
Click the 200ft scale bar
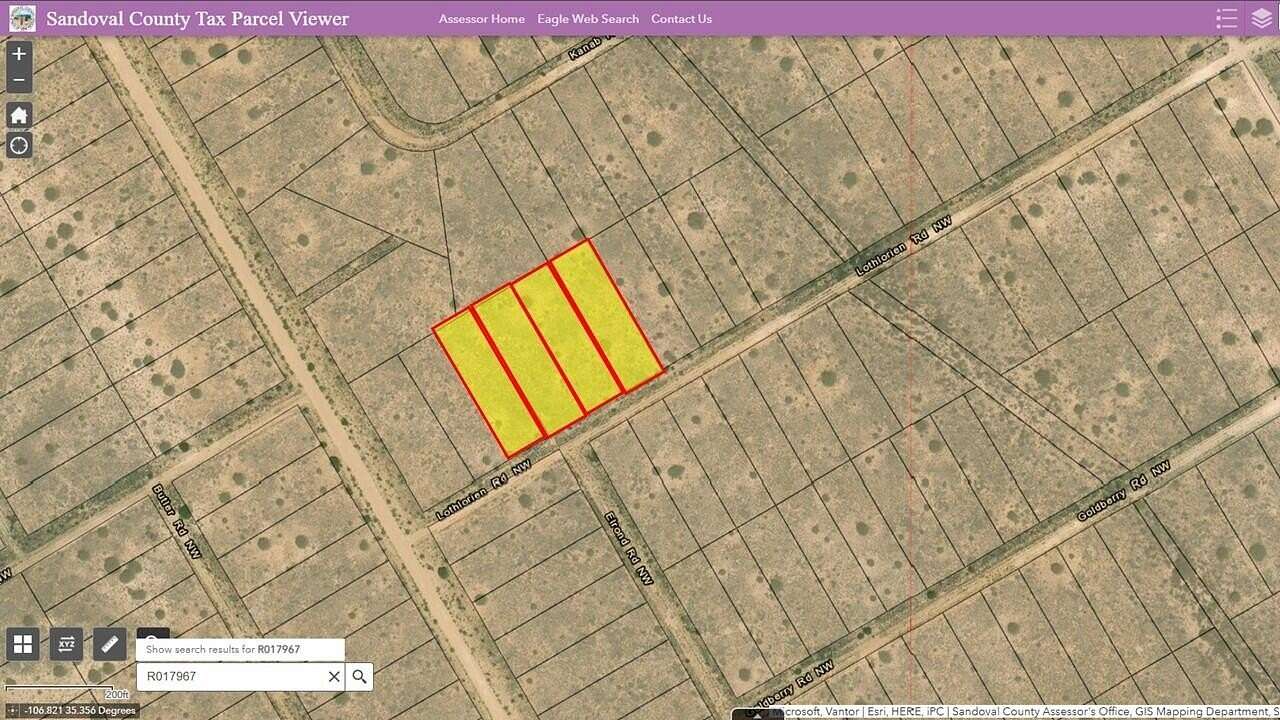[x=68, y=692]
